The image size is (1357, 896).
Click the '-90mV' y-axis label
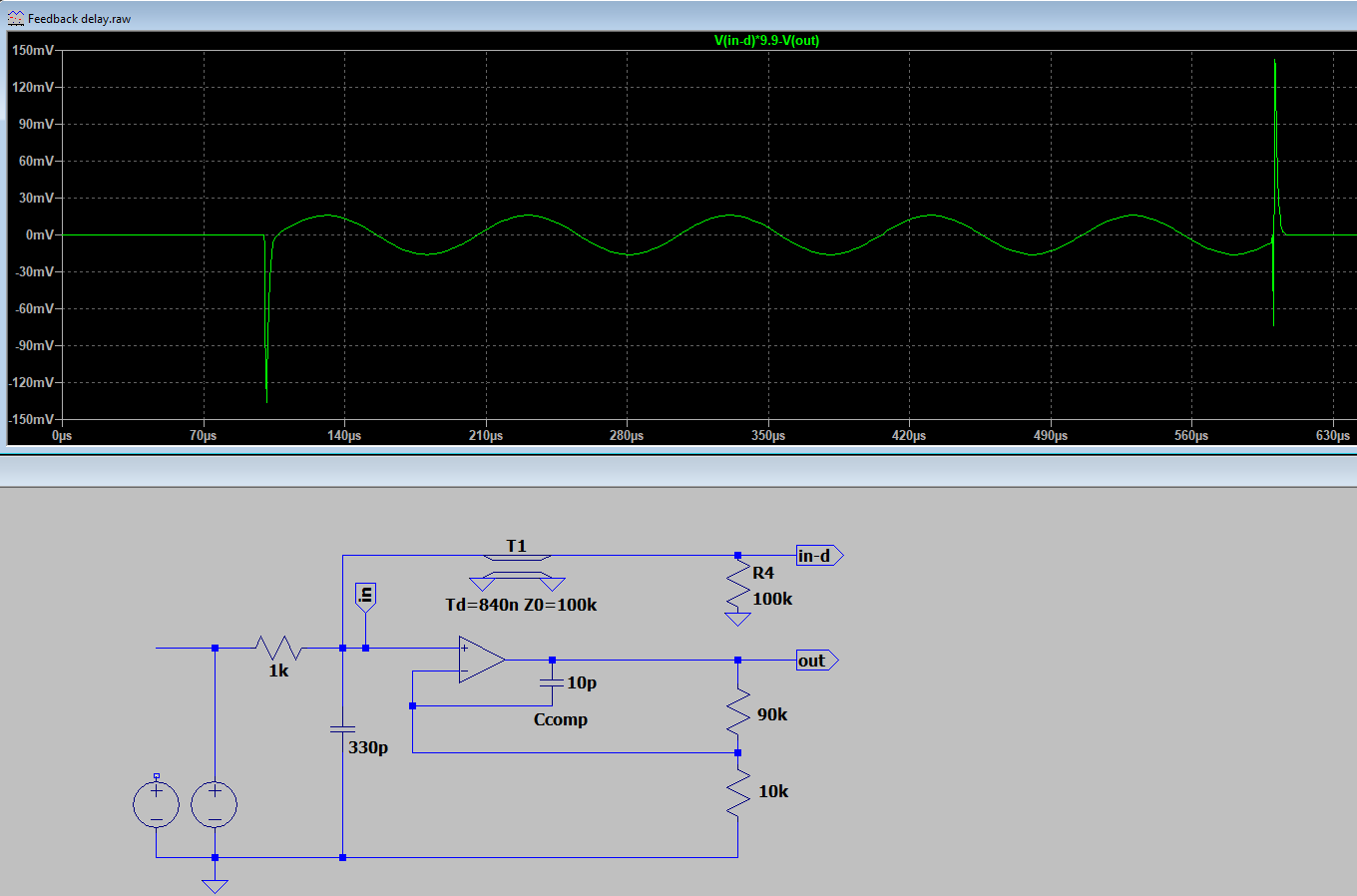35,345
